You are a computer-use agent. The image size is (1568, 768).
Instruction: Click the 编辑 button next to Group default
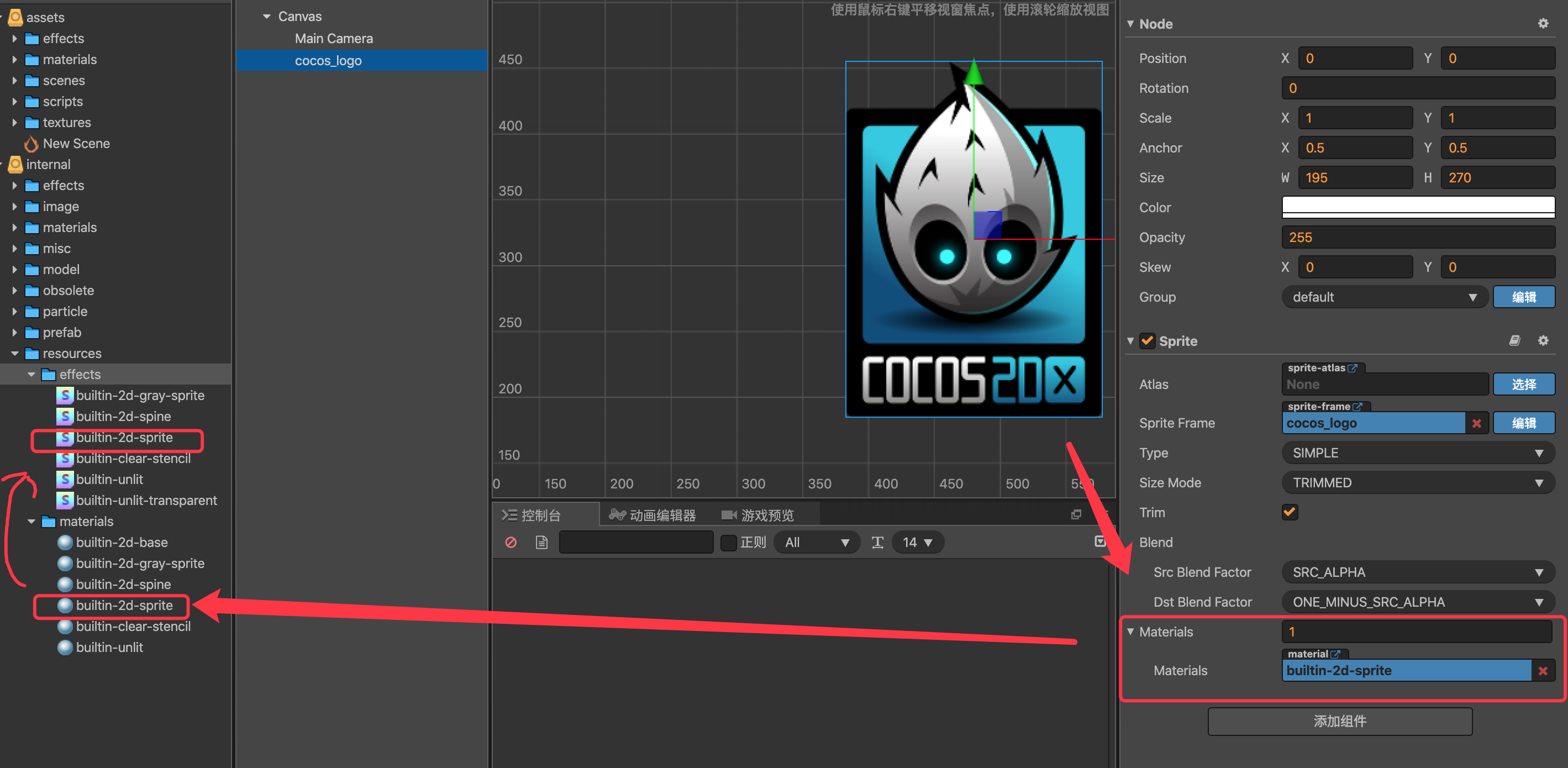(1524, 297)
